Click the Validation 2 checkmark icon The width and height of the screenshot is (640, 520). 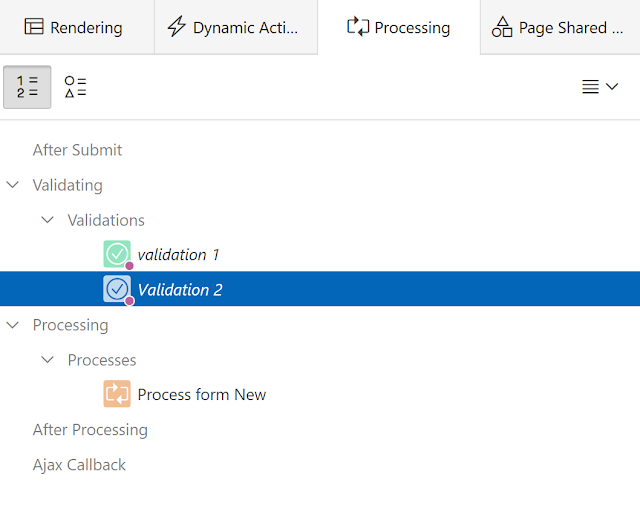pos(117,289)
